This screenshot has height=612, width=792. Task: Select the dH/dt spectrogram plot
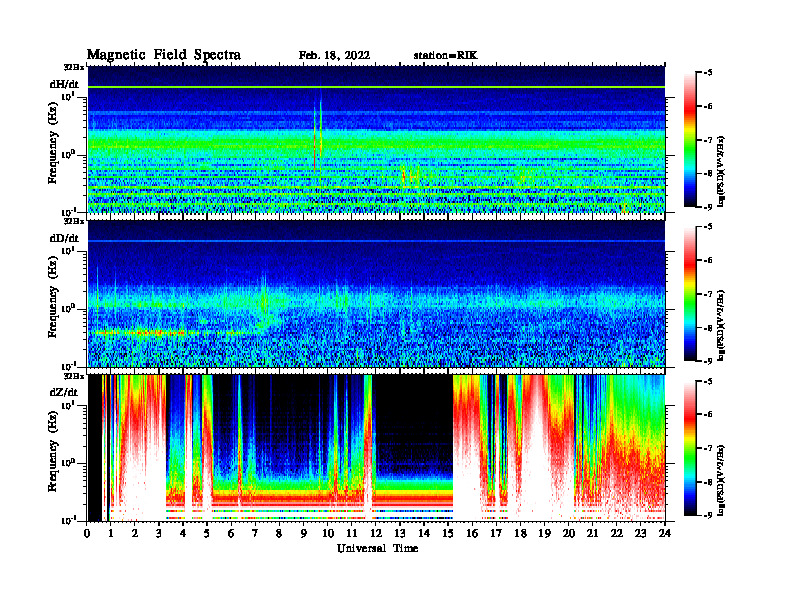(376, 139)
